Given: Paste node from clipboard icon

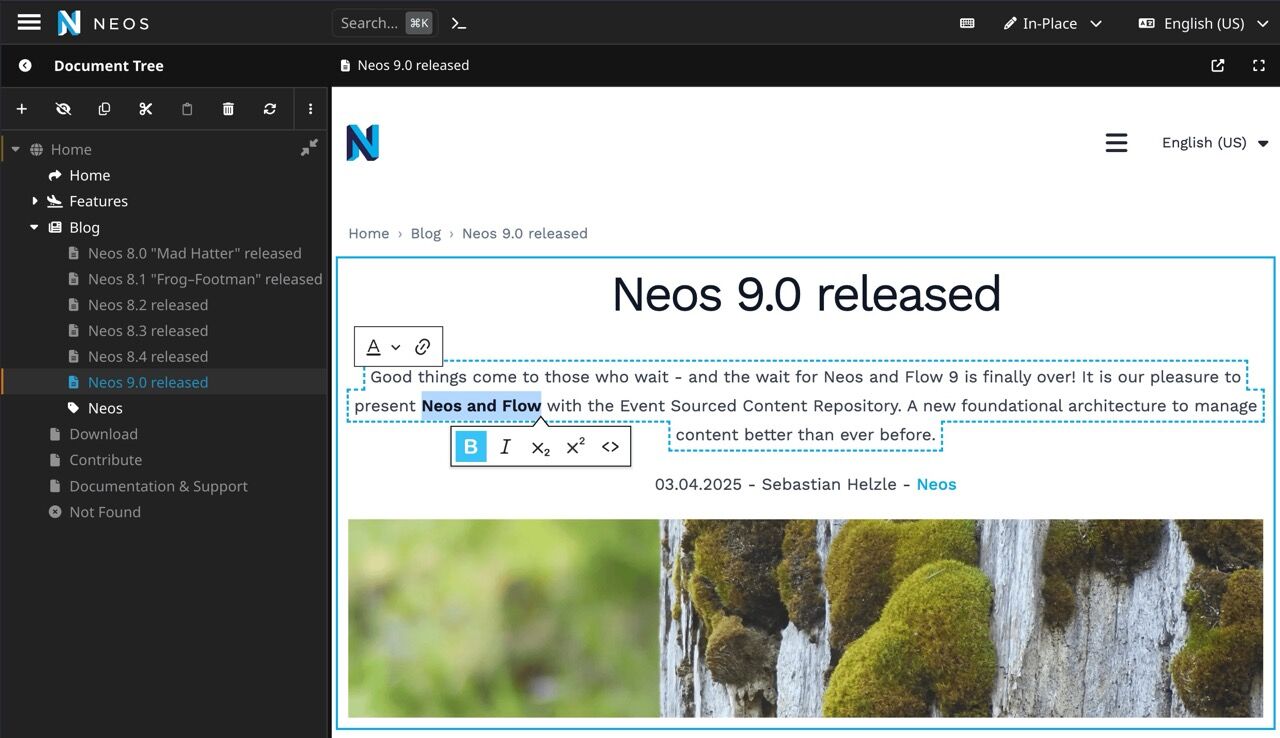Looking at the screenshot, I should tap(187, 109).
